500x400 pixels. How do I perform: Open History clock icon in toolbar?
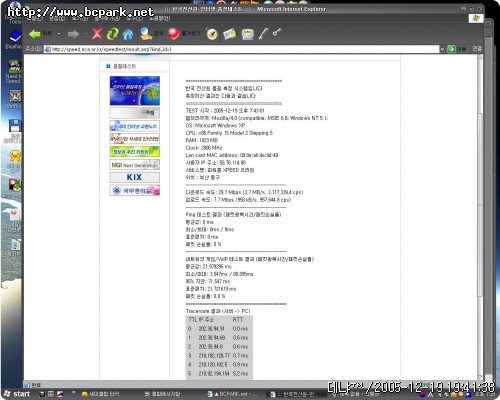(x=212, y=34)
